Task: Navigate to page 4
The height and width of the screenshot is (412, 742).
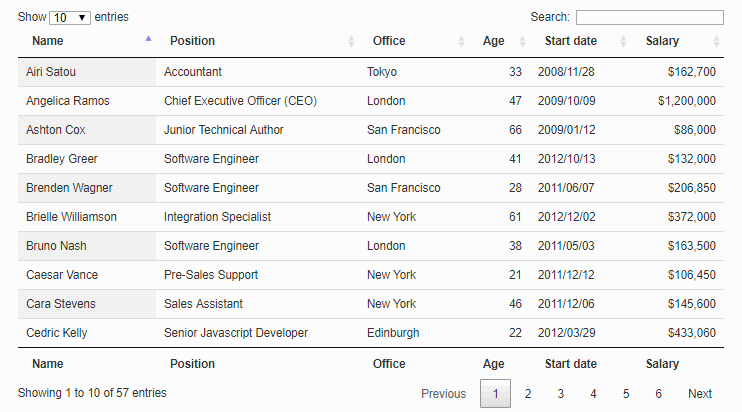Action: [x=593, y=394]
